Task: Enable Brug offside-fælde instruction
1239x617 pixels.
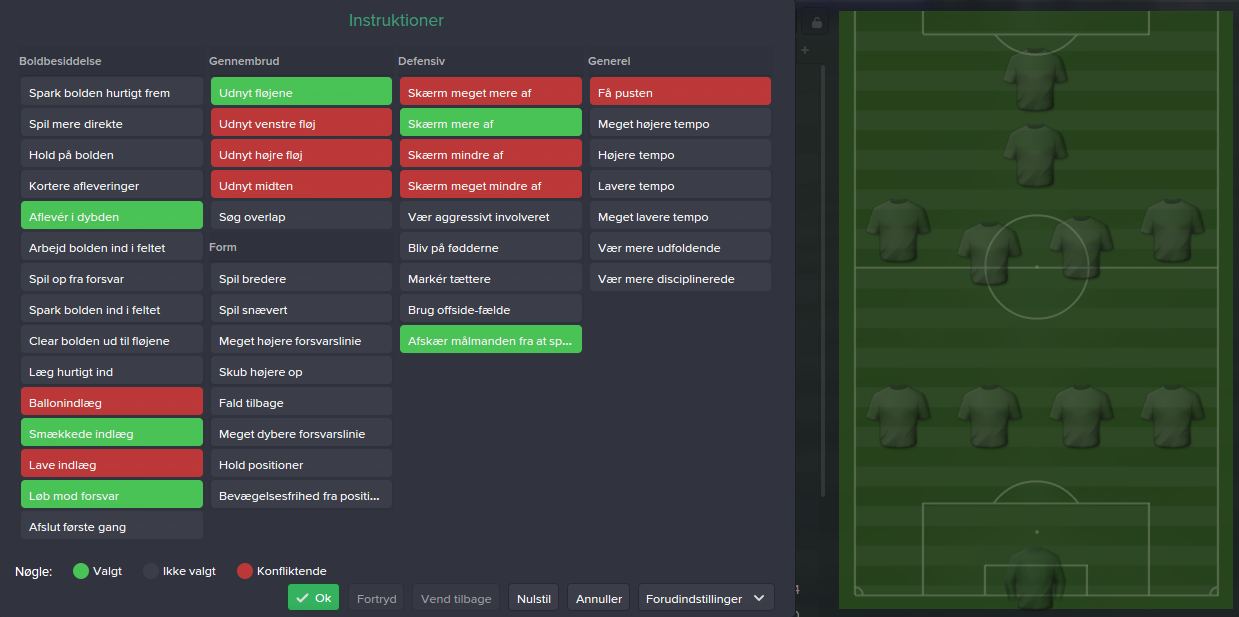Action: 490,309
